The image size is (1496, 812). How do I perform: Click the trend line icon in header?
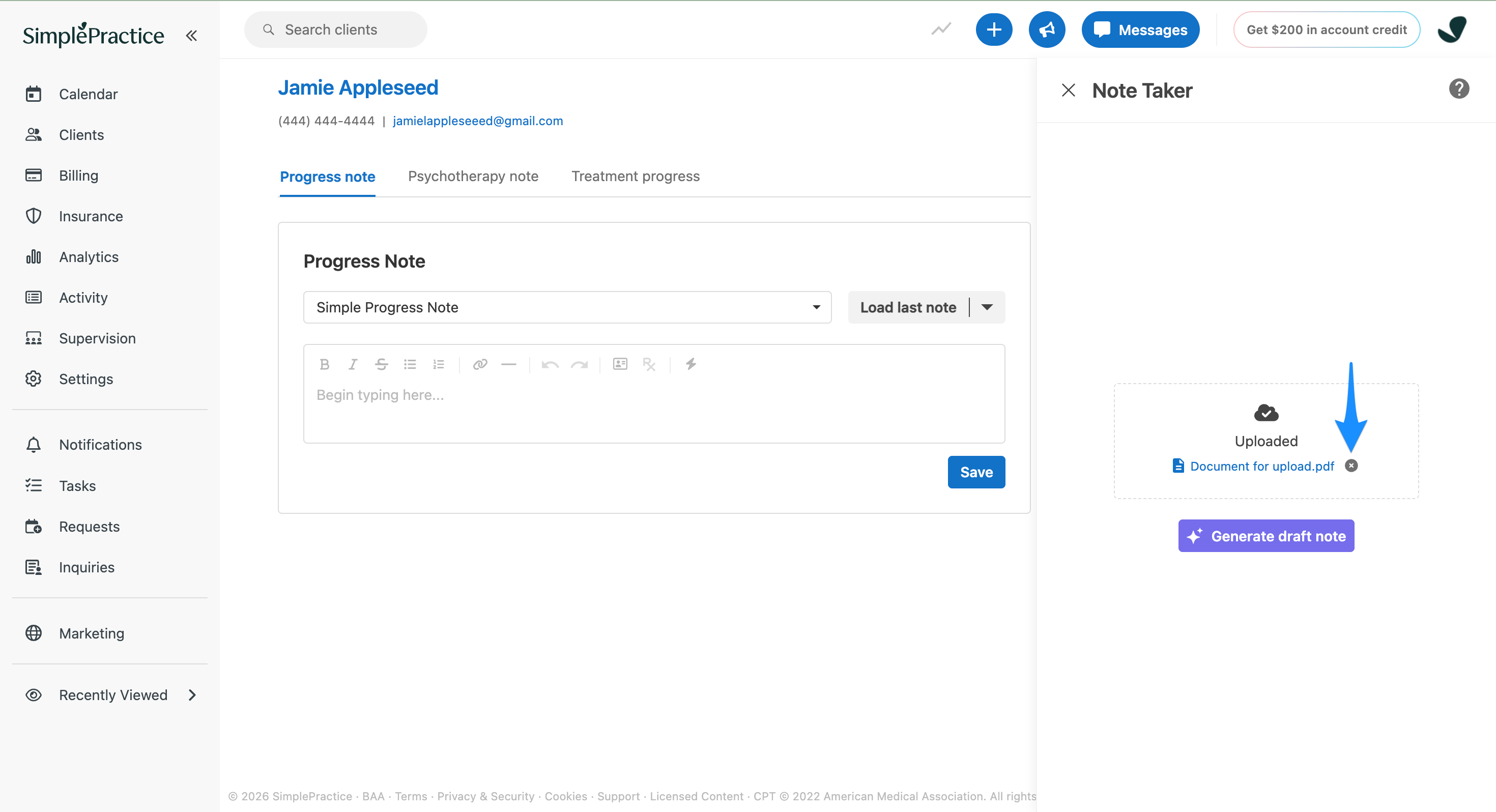(941, 29)
